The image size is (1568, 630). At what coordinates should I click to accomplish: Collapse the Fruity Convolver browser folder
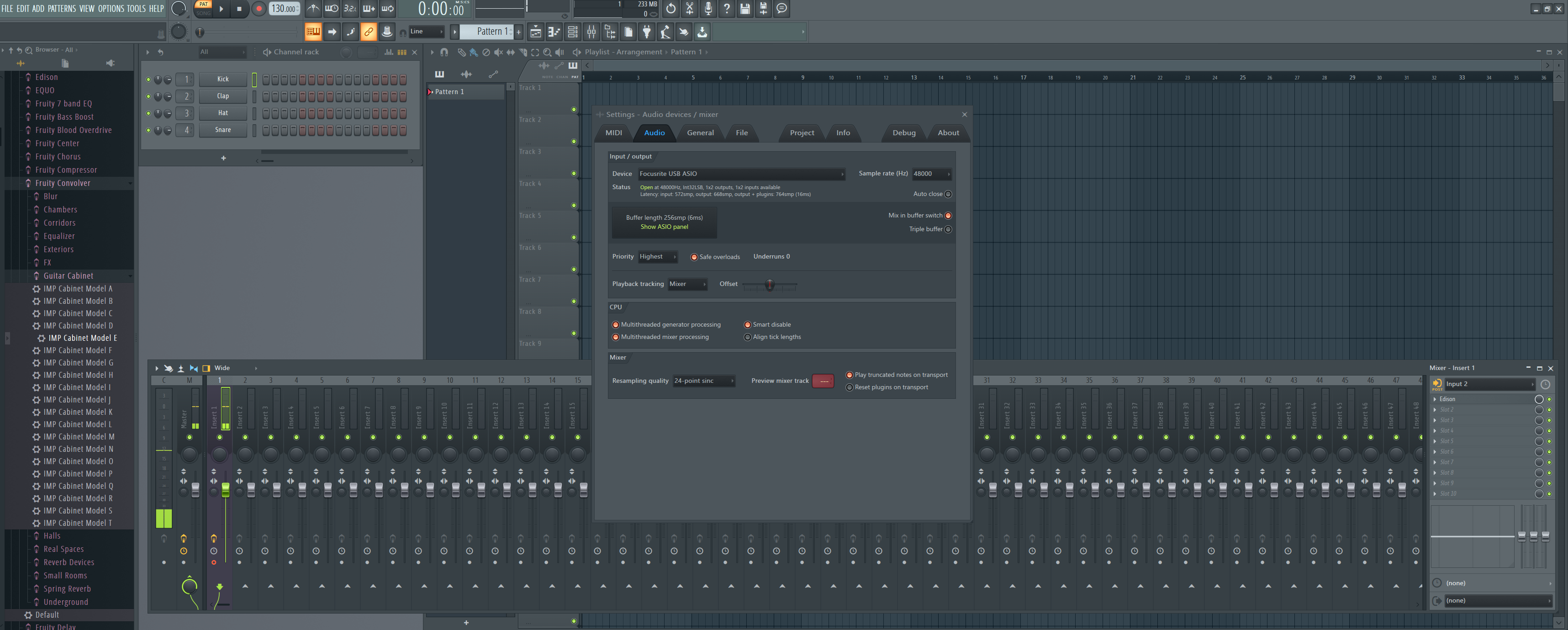click(x=63, y=183)
